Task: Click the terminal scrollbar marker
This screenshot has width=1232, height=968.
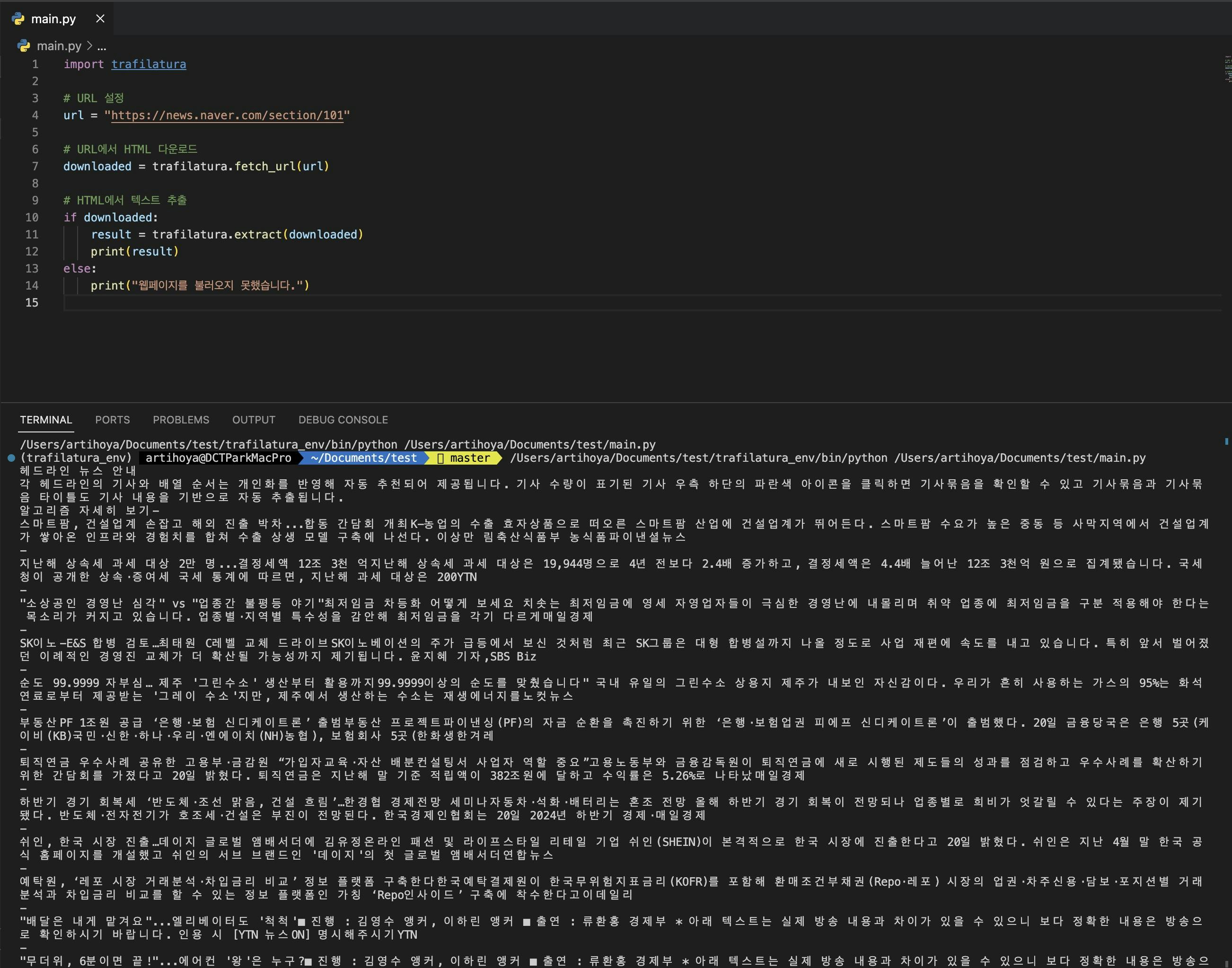Action: tap(1226, 441)
